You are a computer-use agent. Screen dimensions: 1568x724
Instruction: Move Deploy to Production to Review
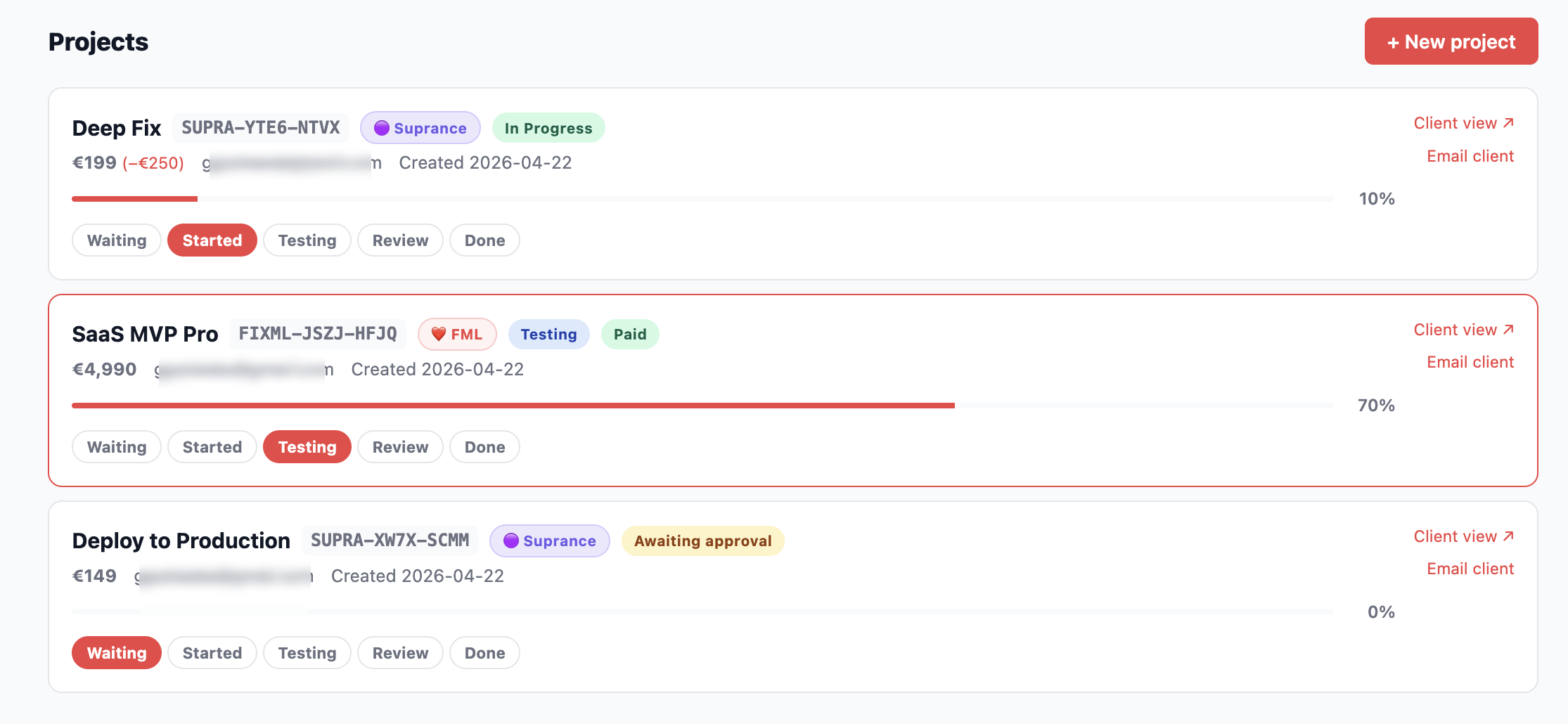tap(400, 653)
